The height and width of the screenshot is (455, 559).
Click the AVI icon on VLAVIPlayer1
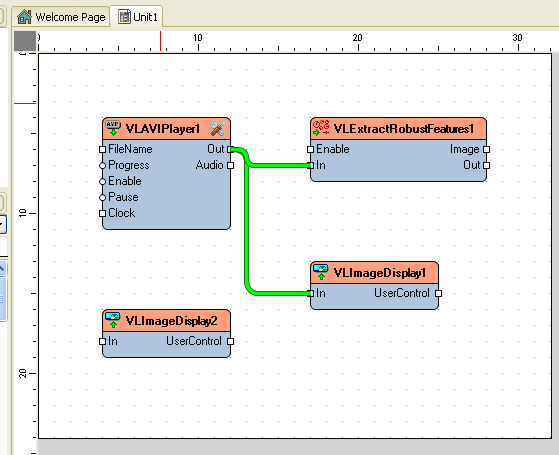(x=113, y=128)
